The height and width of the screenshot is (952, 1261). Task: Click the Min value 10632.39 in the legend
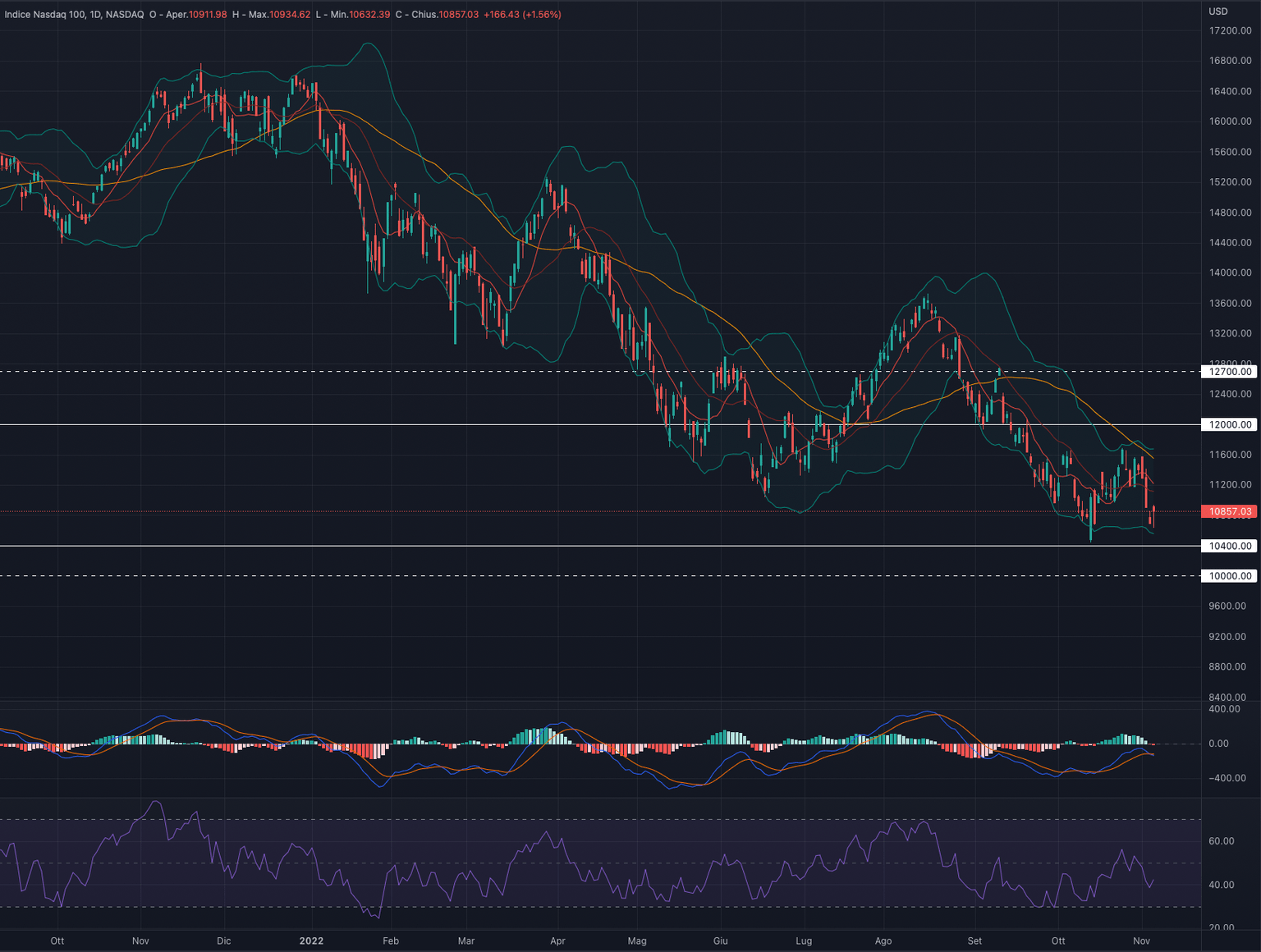tap(369, 14)
